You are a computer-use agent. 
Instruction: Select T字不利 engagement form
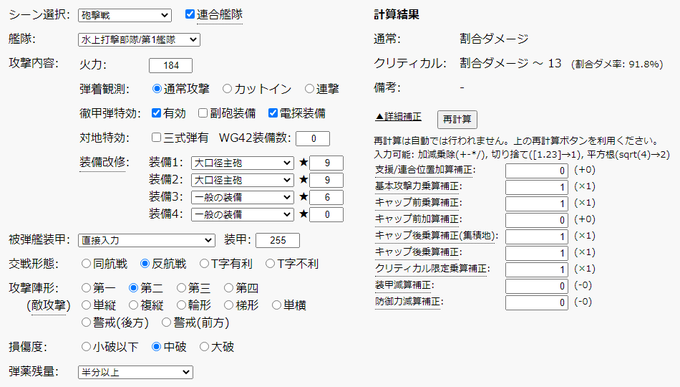pyautogui.click(x=270, y=263)
